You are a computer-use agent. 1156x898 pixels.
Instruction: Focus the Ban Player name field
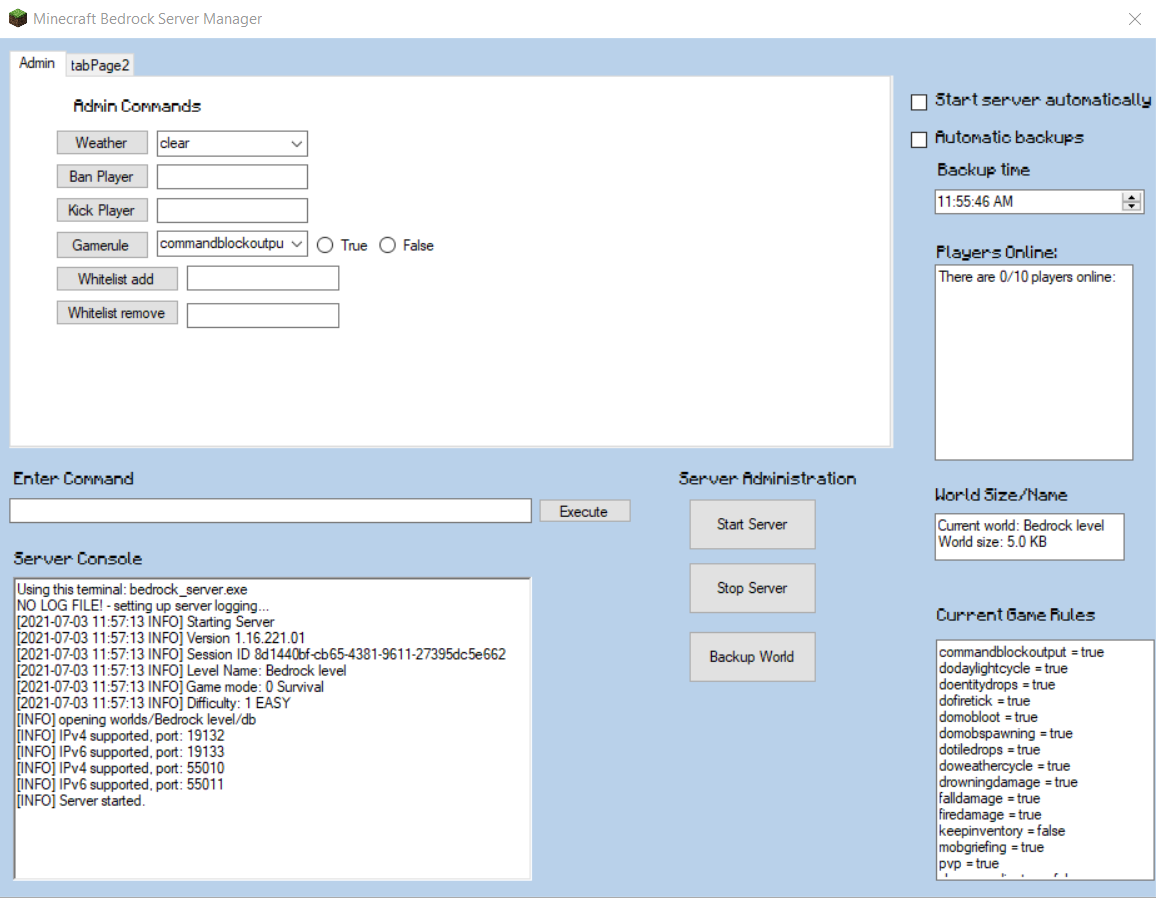pos(232,177)
